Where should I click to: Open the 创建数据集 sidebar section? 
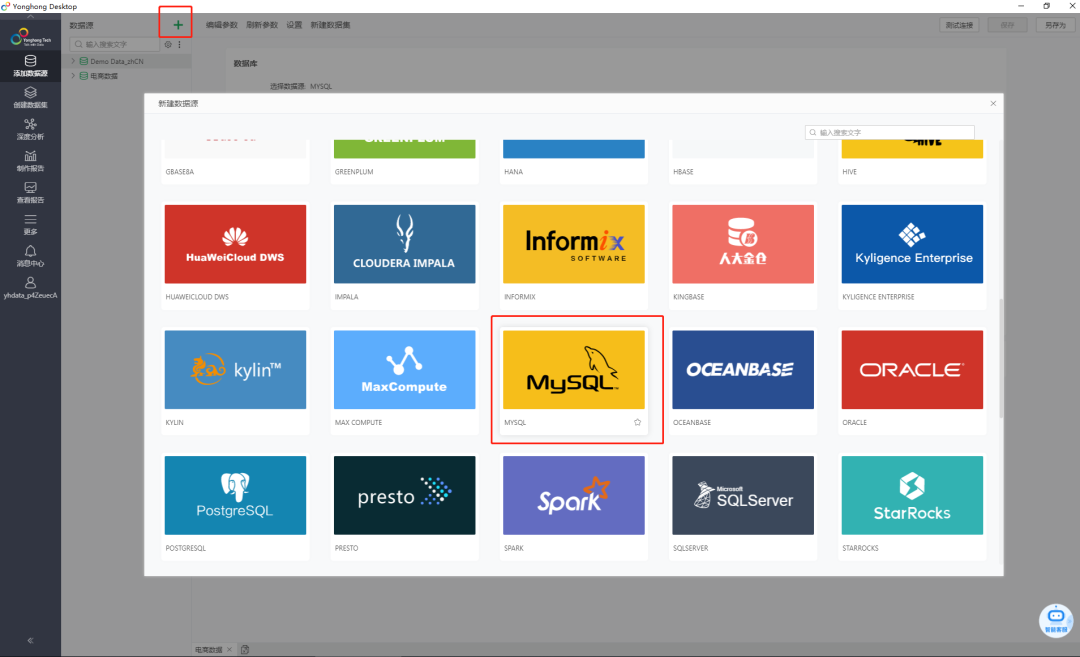tap(30, 98)
